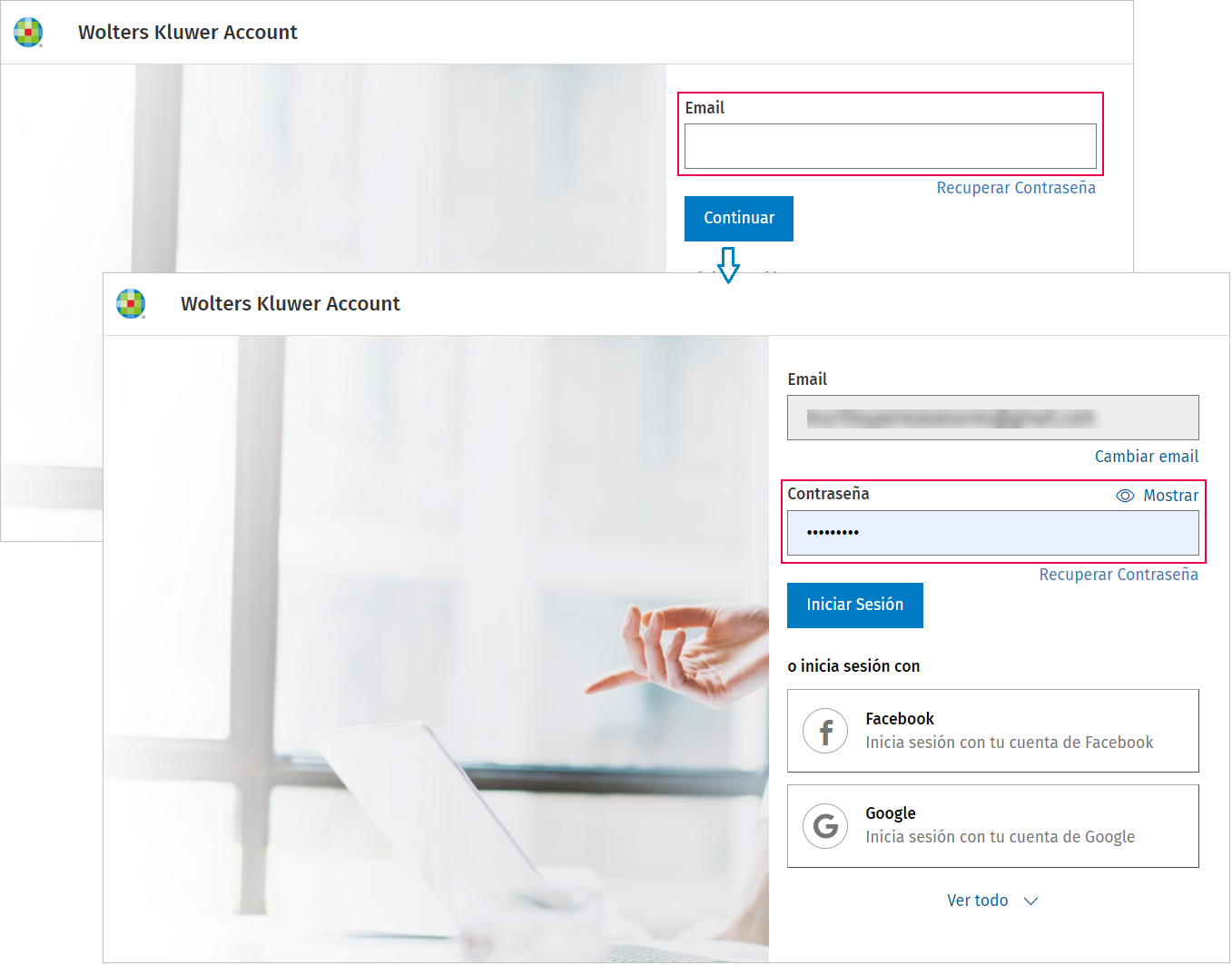Image resolution: width=1232 pixels, height=965 pixels.
Task: Click the 'o inicia sesión con' text
Action: (853, 666)
